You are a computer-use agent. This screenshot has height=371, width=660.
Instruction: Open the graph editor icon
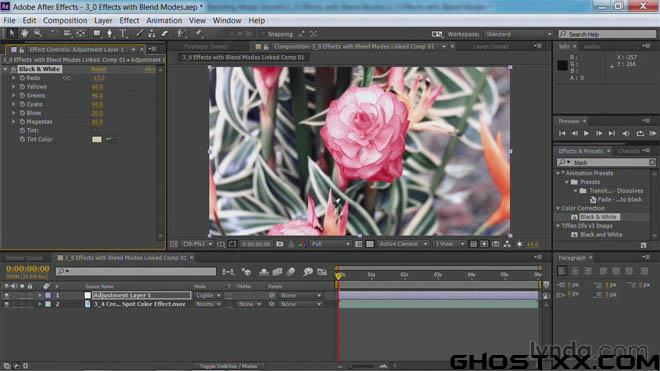[x=322, y=272]
